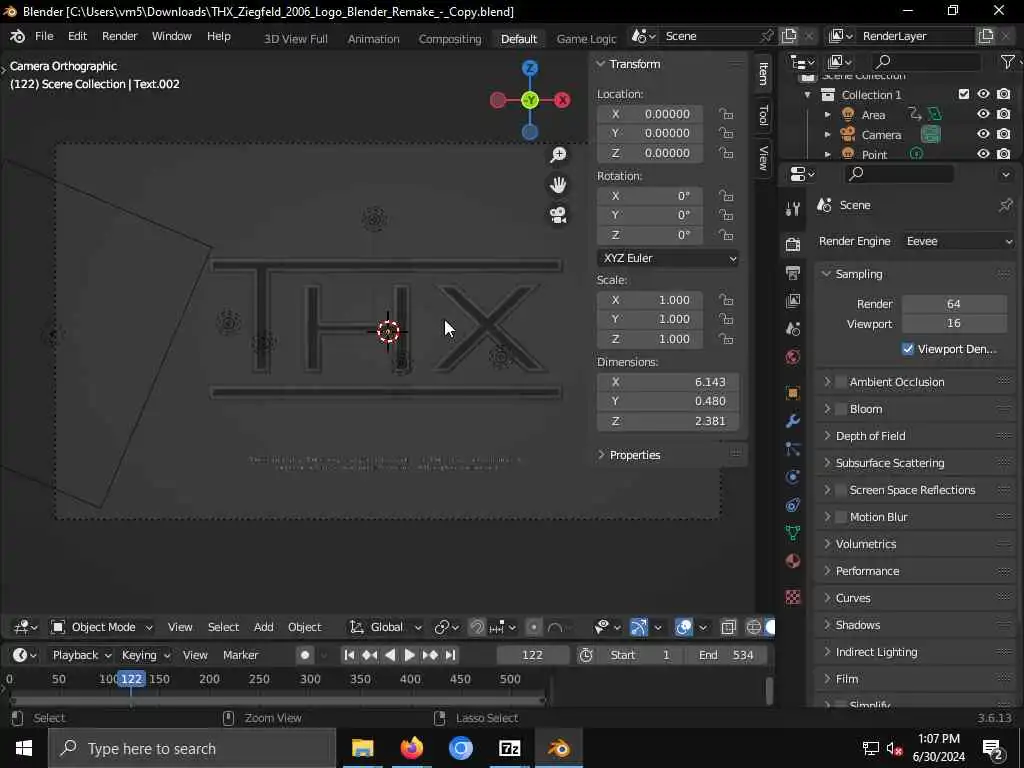This screenshot has width=1024, height=768.
Task: Enable the Ambient Occlusion checkbox
Action: pos(841,381)
